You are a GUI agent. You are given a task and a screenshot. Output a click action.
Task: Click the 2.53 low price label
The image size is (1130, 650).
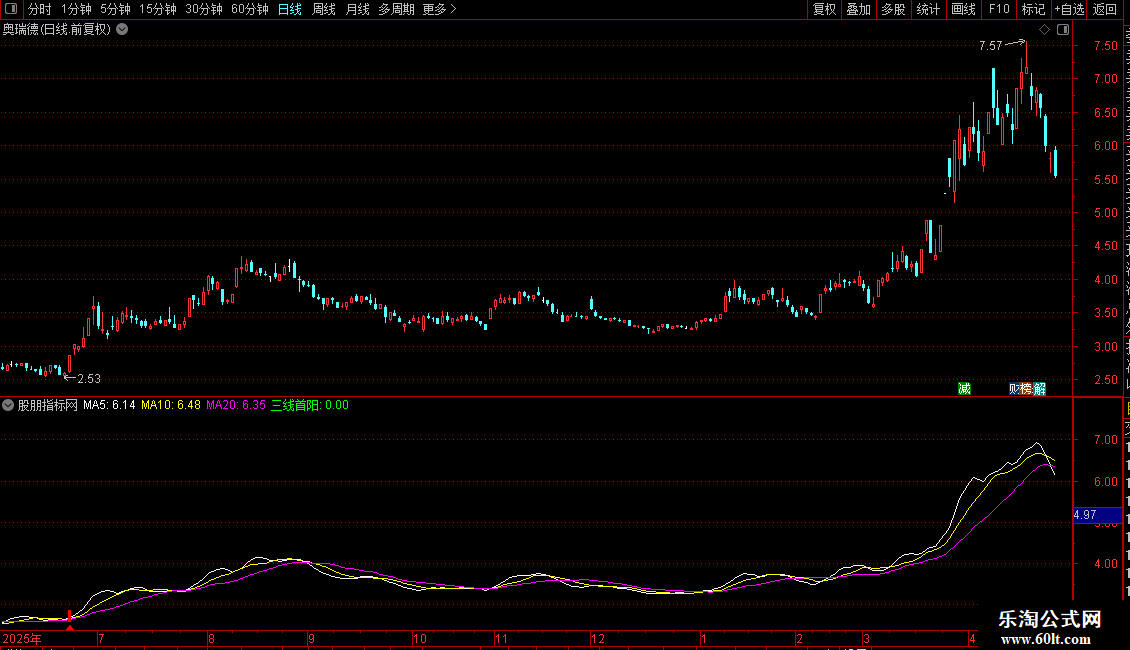coord(89,379)
